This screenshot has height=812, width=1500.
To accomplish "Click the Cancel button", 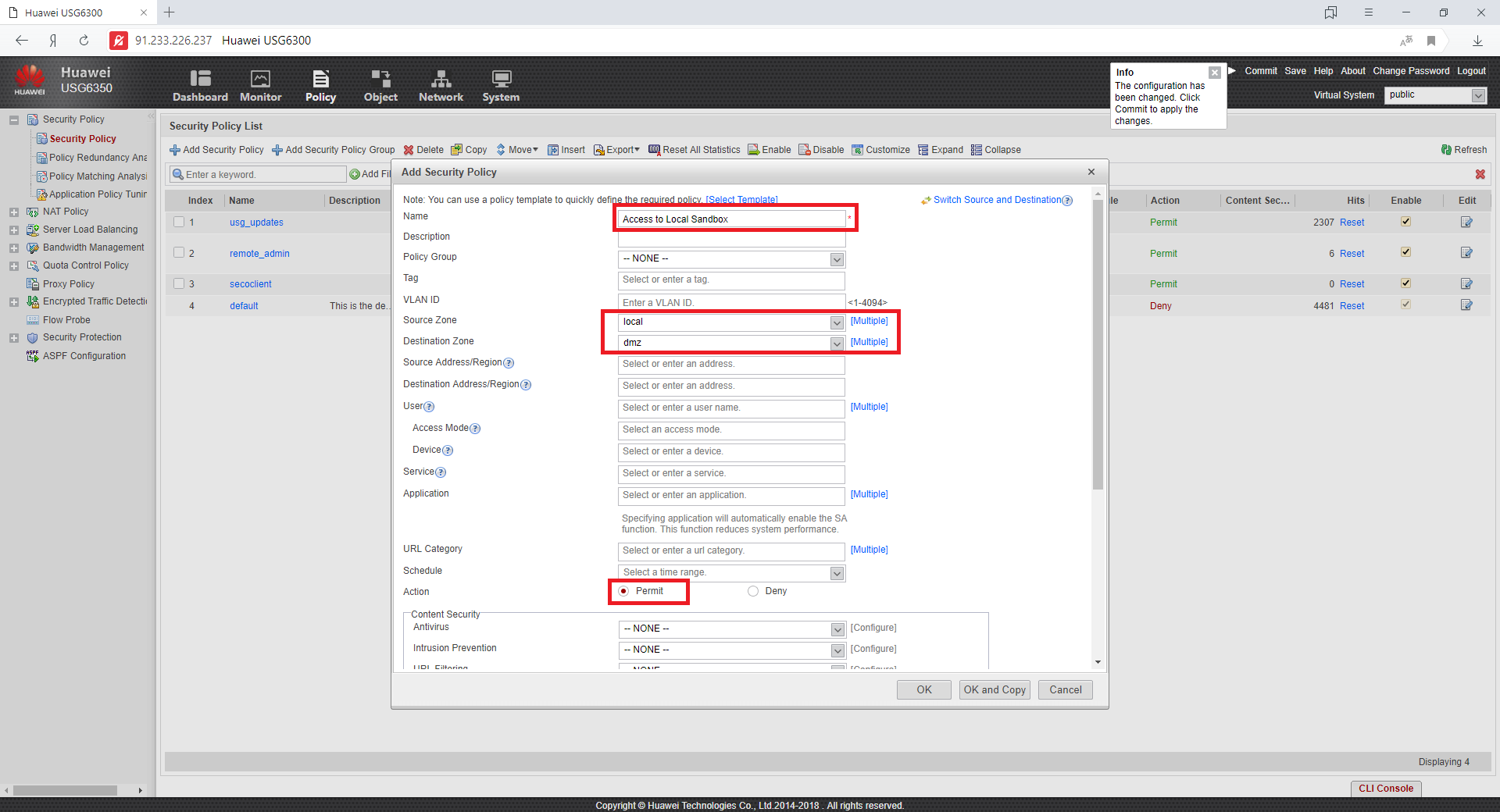I will click(x=1066, y=690).
